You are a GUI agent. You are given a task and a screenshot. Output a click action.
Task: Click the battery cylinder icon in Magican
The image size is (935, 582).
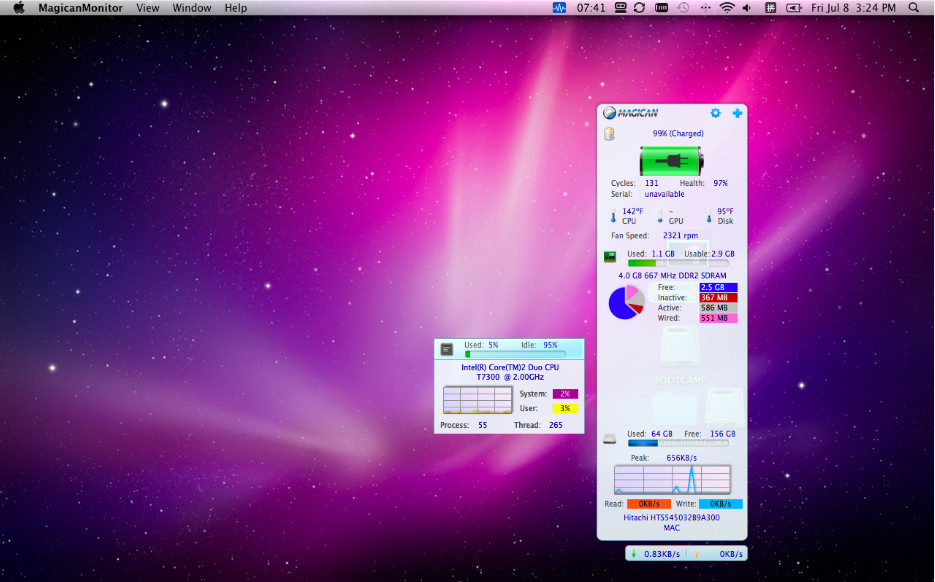pyautogui.click(x=609, y=134)
